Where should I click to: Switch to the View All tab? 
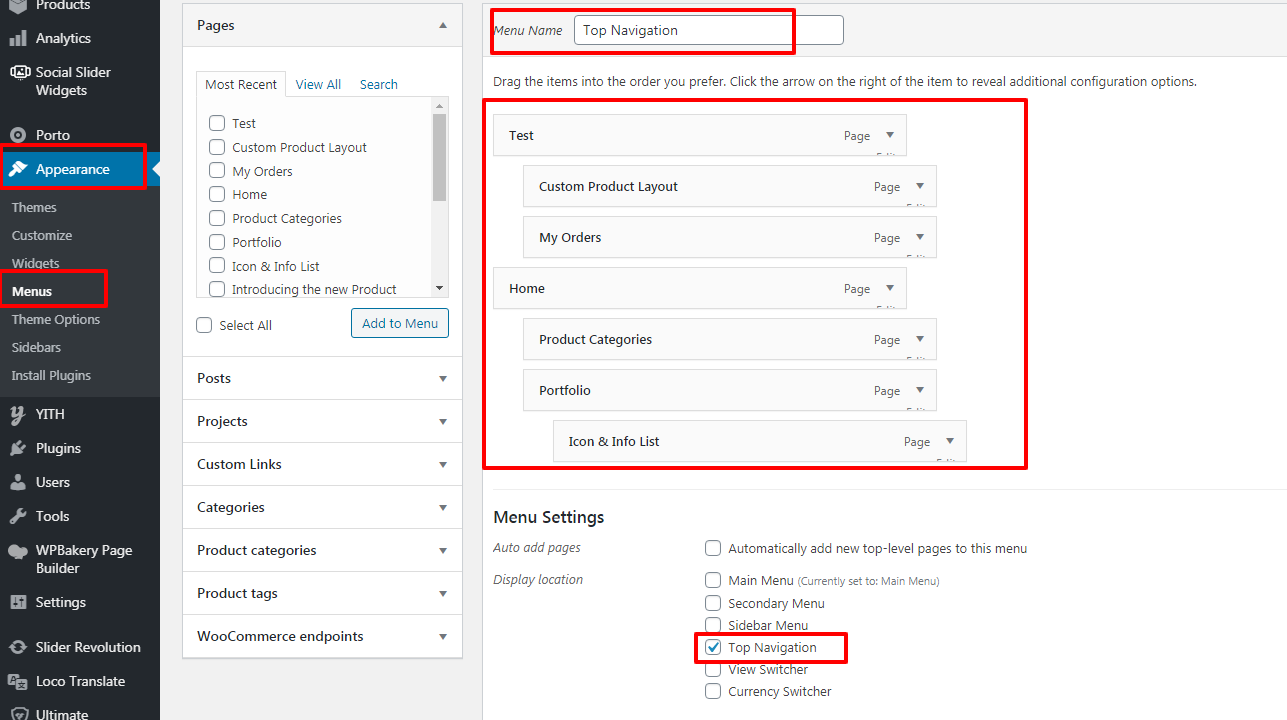pyautogui.click(x=318, y=85)
